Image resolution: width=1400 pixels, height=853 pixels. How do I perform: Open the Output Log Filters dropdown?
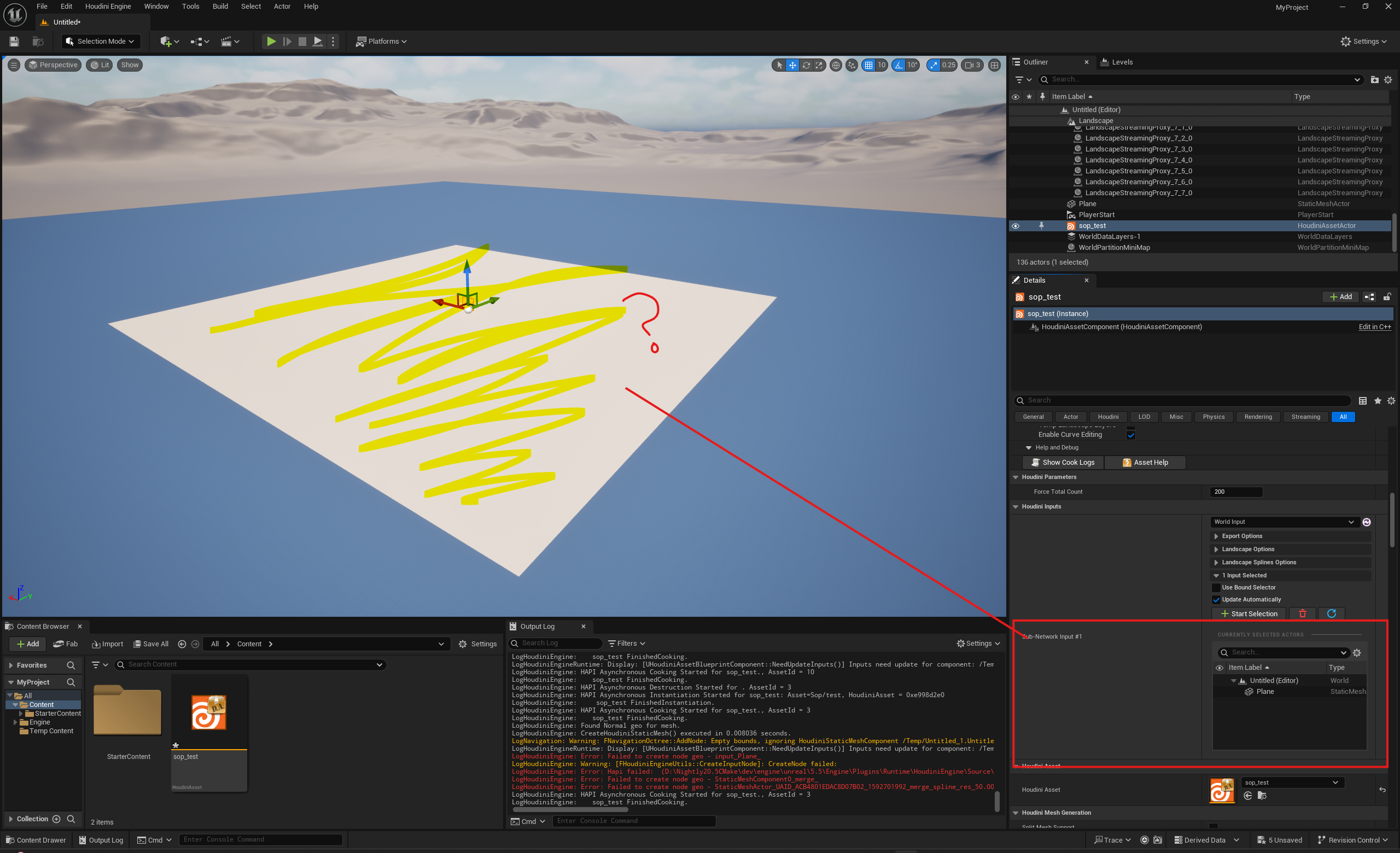(627, 644)
